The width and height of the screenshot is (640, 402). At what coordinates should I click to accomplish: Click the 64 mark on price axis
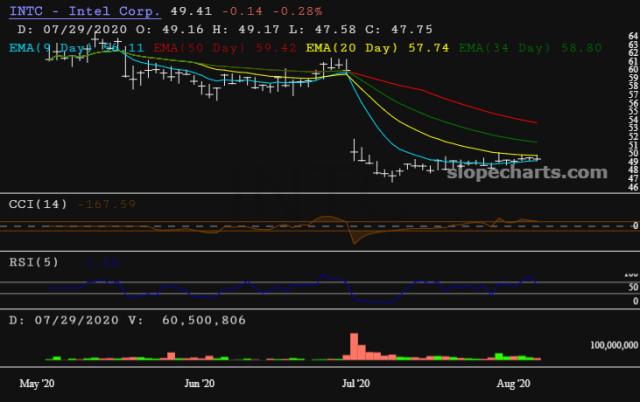coord(633,35)
